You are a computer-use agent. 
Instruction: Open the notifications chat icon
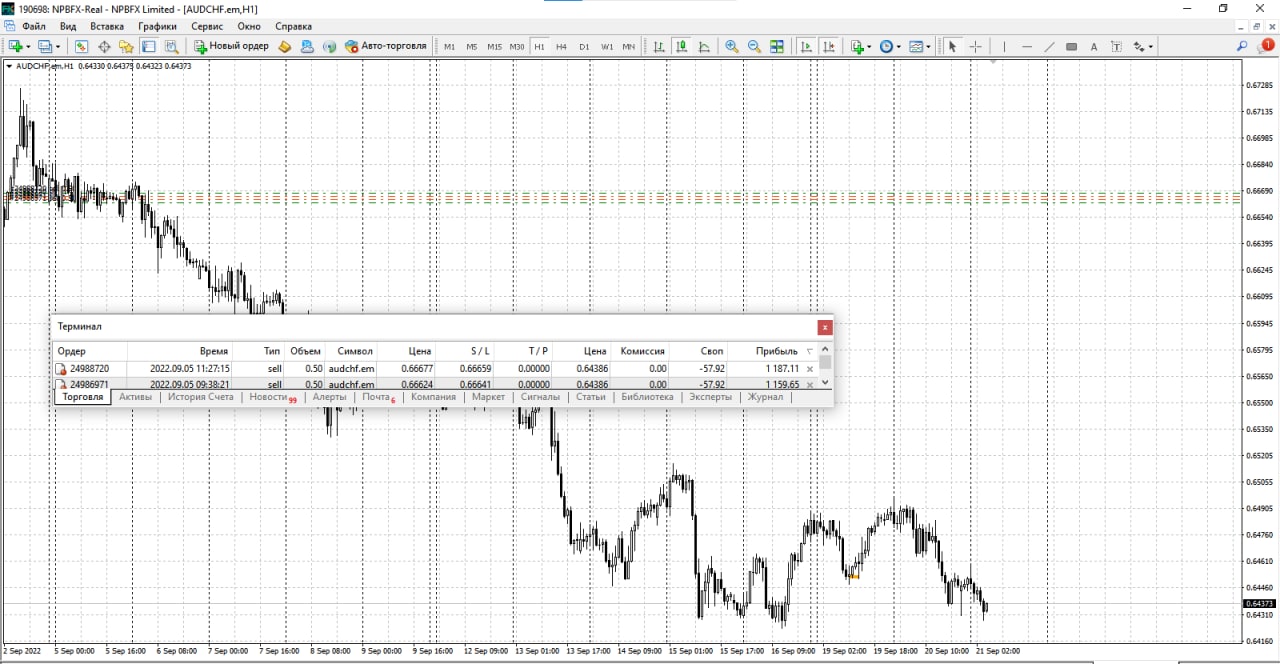click(x=1265, y=45)
